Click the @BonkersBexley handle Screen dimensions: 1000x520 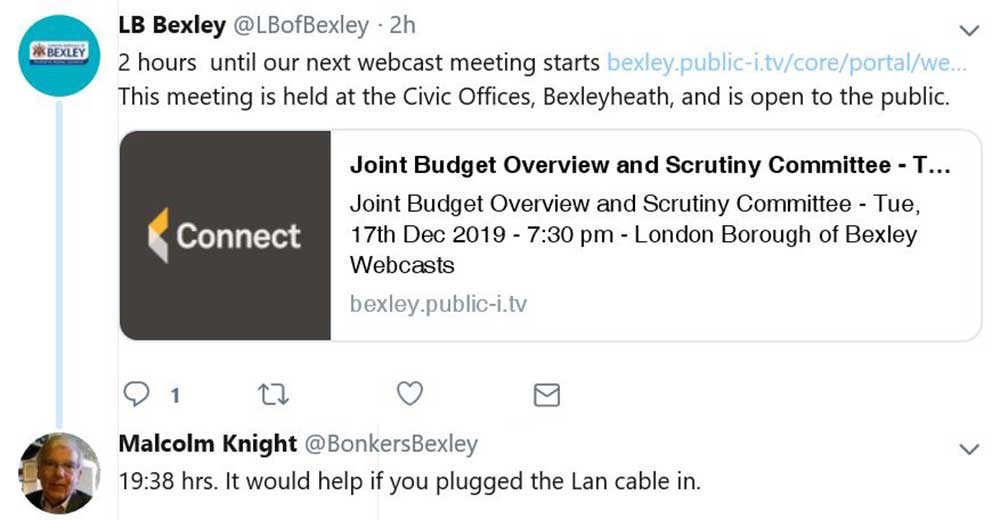click(390, 443)
